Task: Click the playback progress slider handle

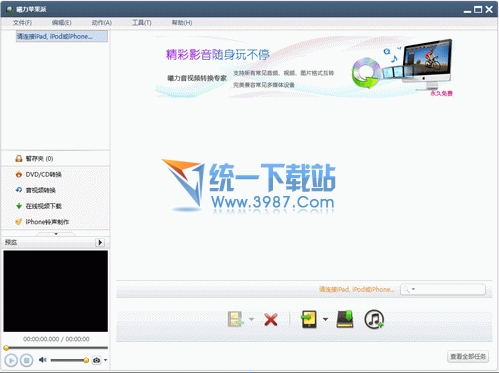Action: pyautogui.click(x=6, y=348)
